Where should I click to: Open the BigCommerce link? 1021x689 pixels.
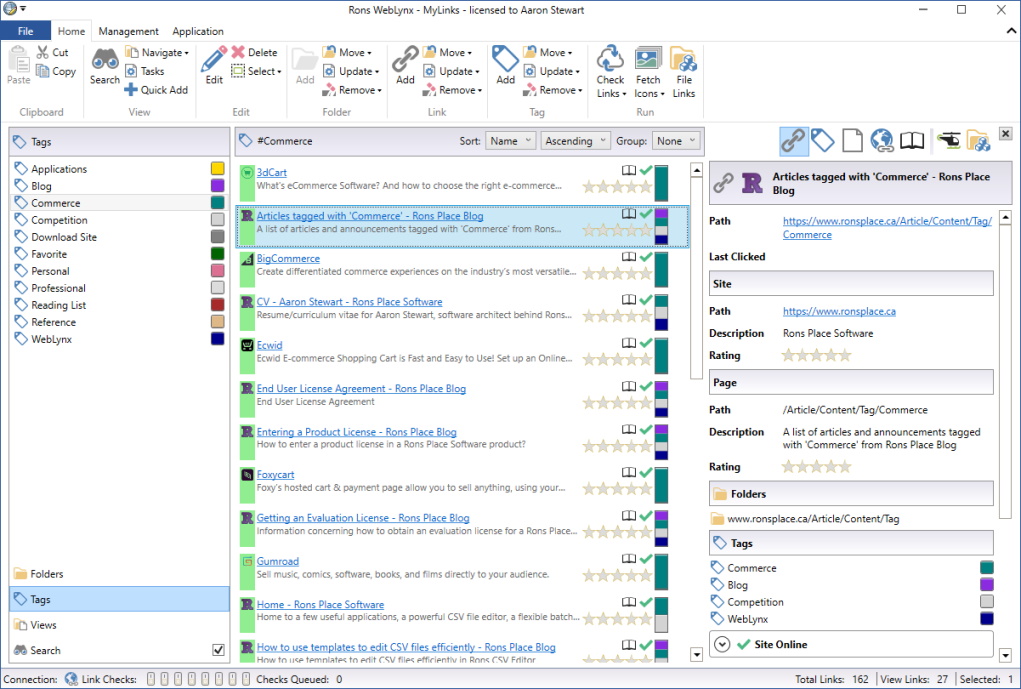(x=288, y=258)
